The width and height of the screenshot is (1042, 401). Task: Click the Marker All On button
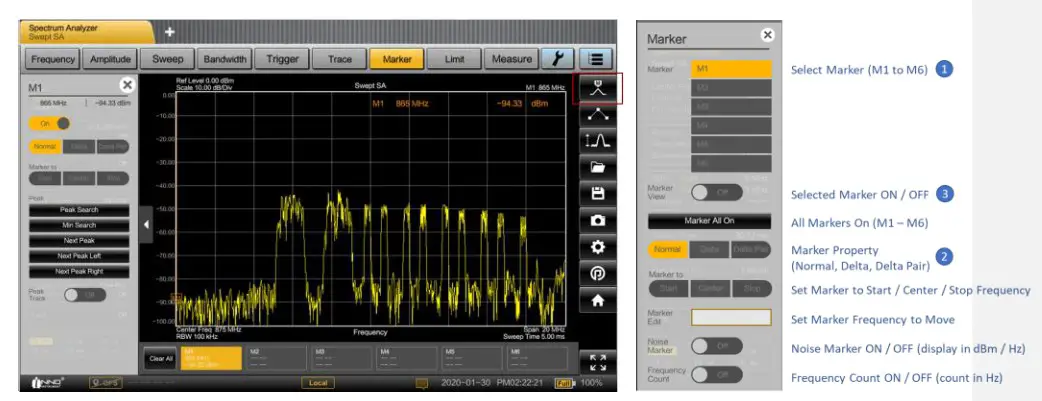pos(710,221)
